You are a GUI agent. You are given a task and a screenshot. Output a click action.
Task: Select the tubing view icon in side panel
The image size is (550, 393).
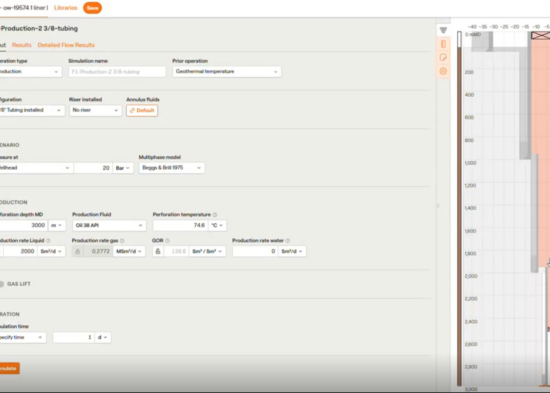(x=443, y=44)
